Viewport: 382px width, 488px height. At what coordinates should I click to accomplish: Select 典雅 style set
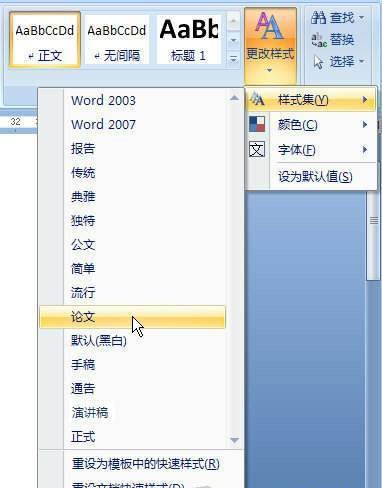132,196
